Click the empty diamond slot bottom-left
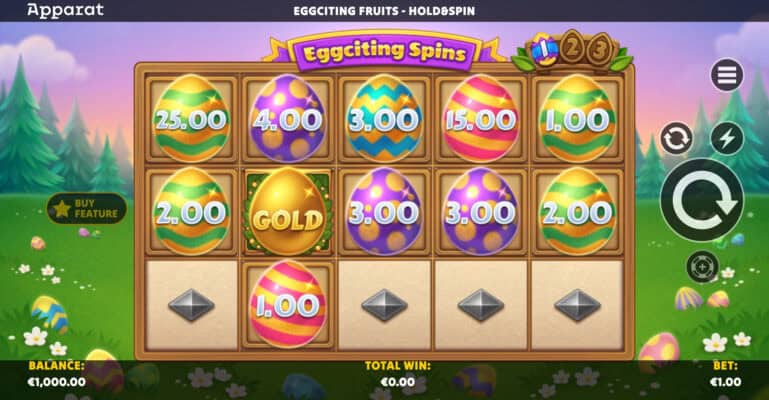Viewport: 769px width, 400px height. click(191, 305)
